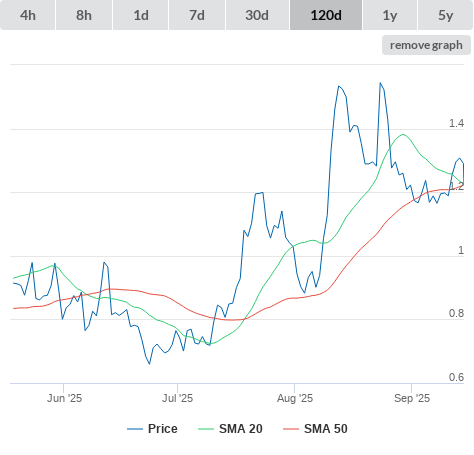474x455 pixels.
Task: Click the Jun '25 axis label
Action: pyautogui.click(x=64, y=398)
